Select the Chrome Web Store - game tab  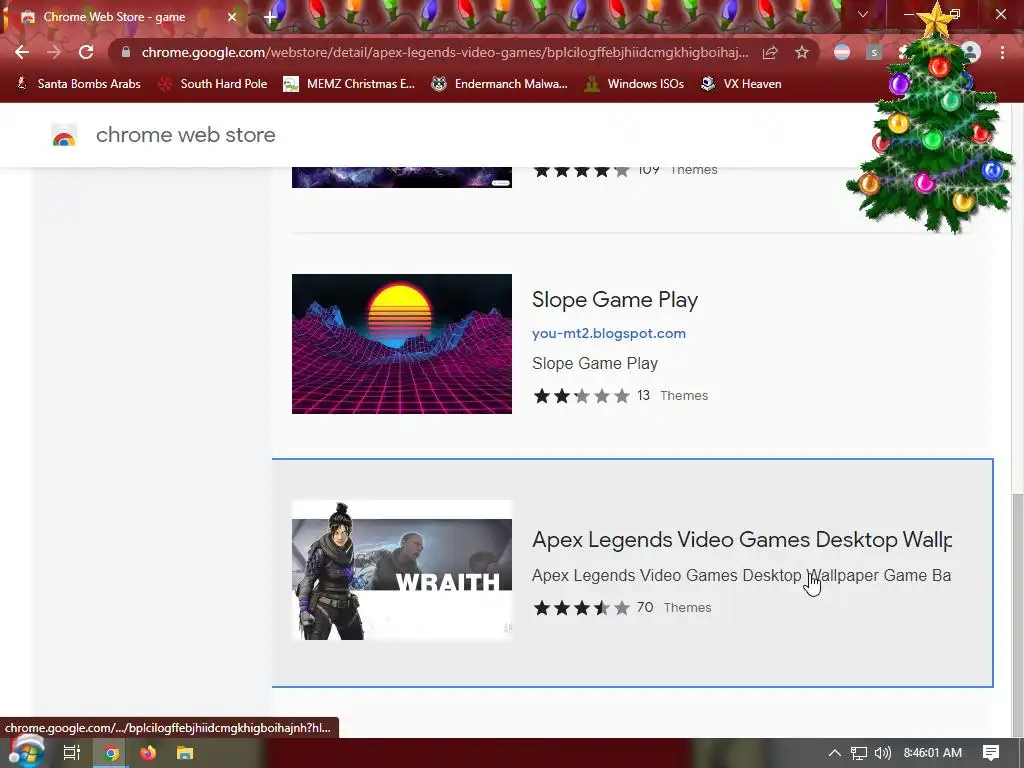click(124, 17)
